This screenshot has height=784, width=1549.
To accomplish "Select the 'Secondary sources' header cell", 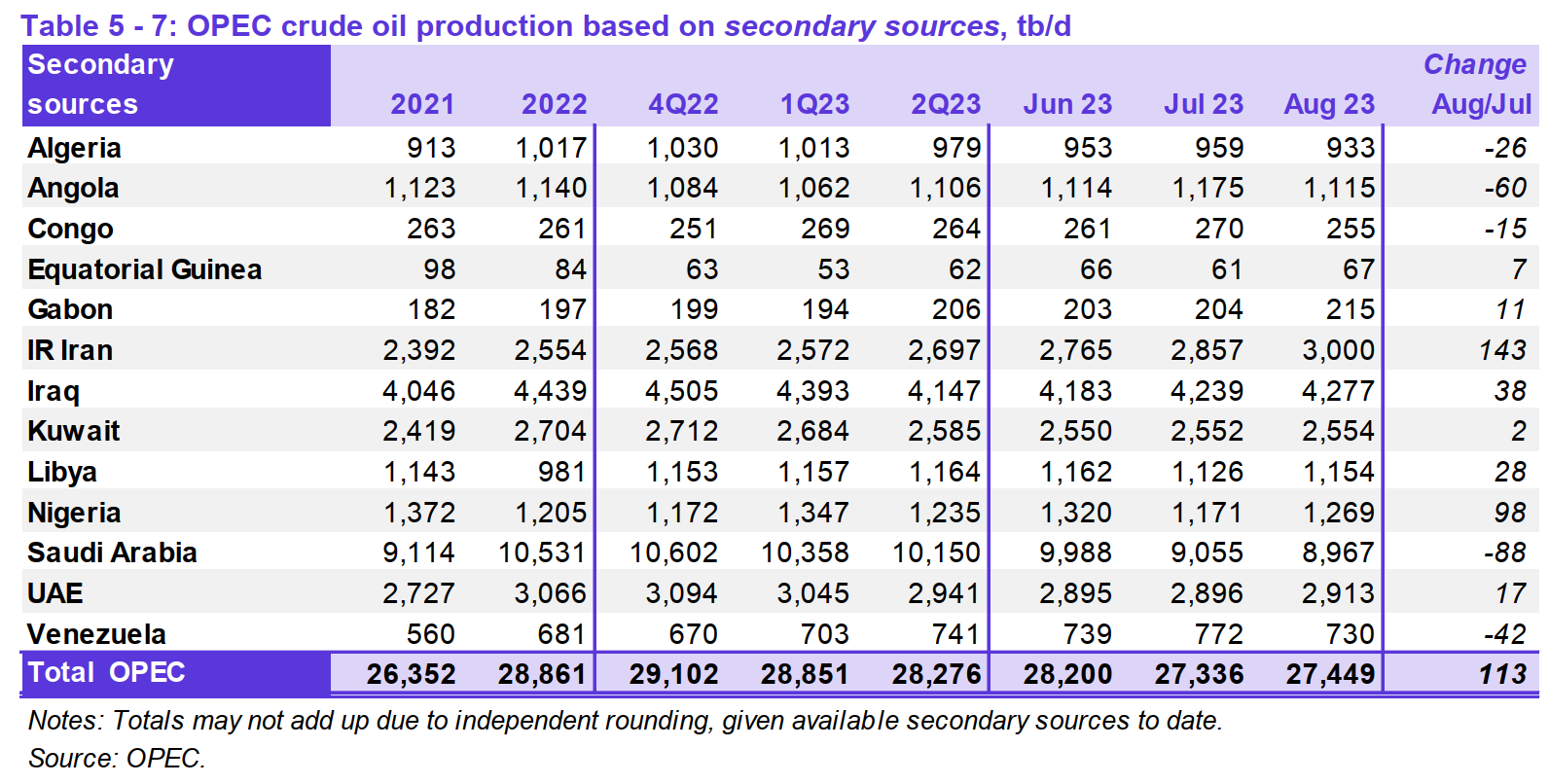I will click(x=100, y=85).
